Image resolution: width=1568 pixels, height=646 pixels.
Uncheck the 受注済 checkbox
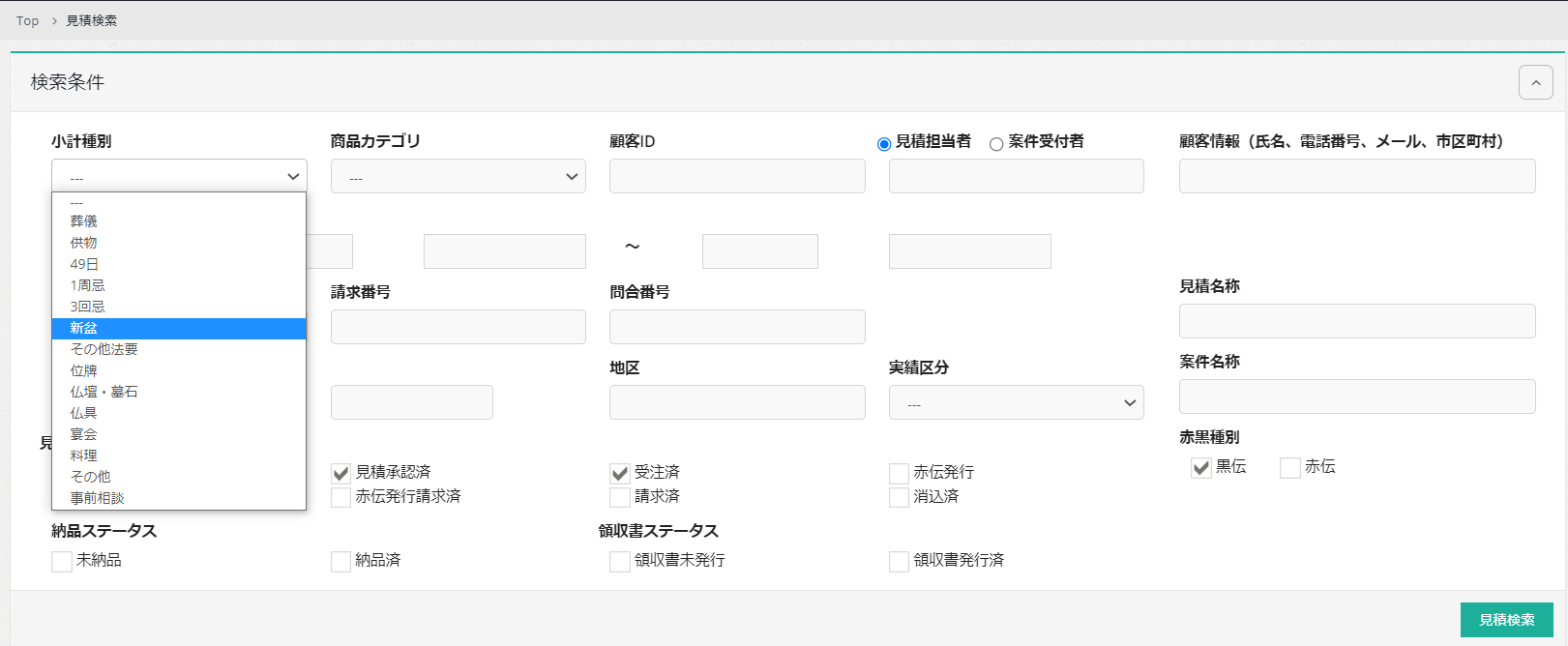tap(620, 473)
